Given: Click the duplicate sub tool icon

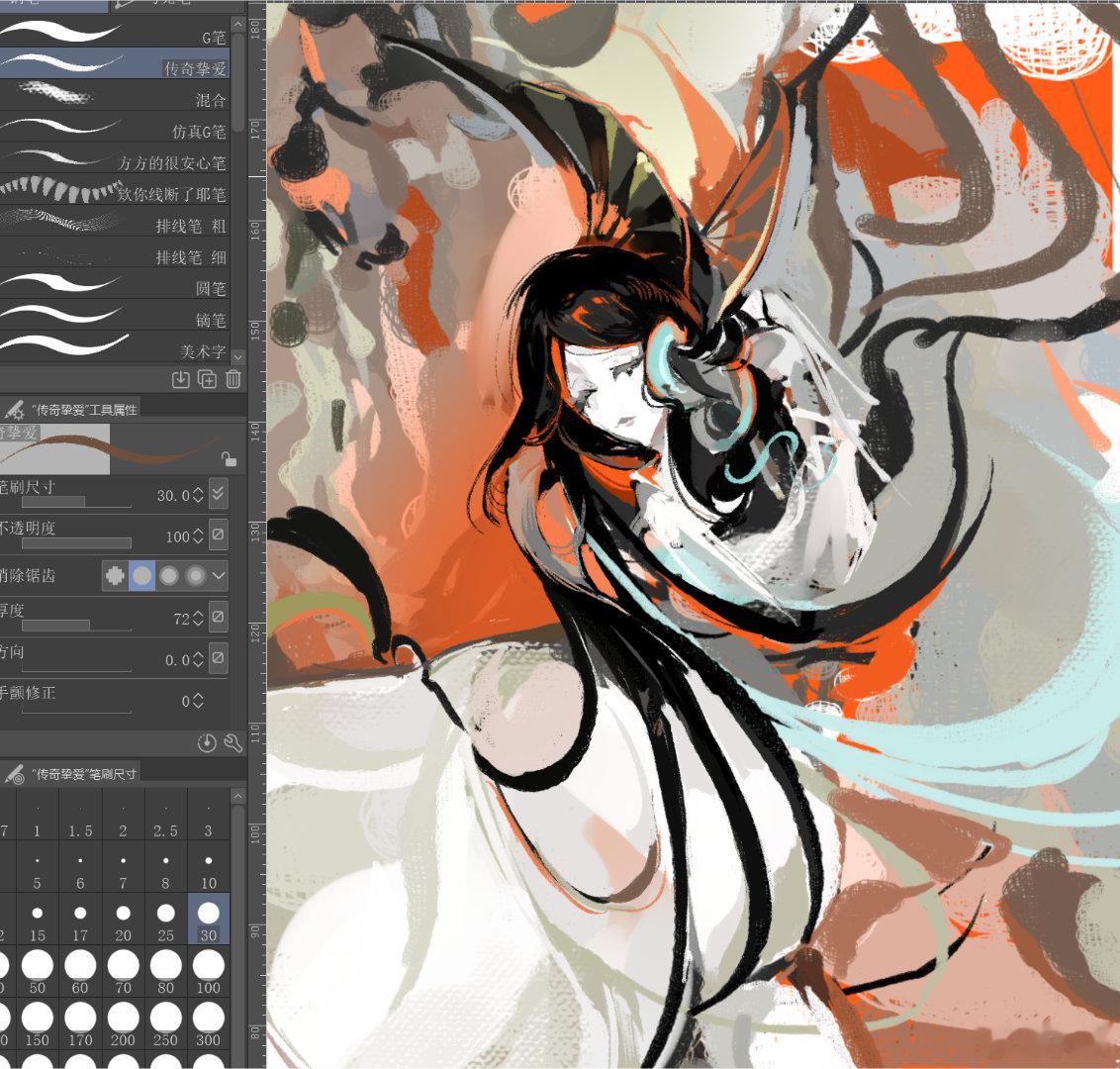Looking at the screenshot, I should (x=207, y=379).
